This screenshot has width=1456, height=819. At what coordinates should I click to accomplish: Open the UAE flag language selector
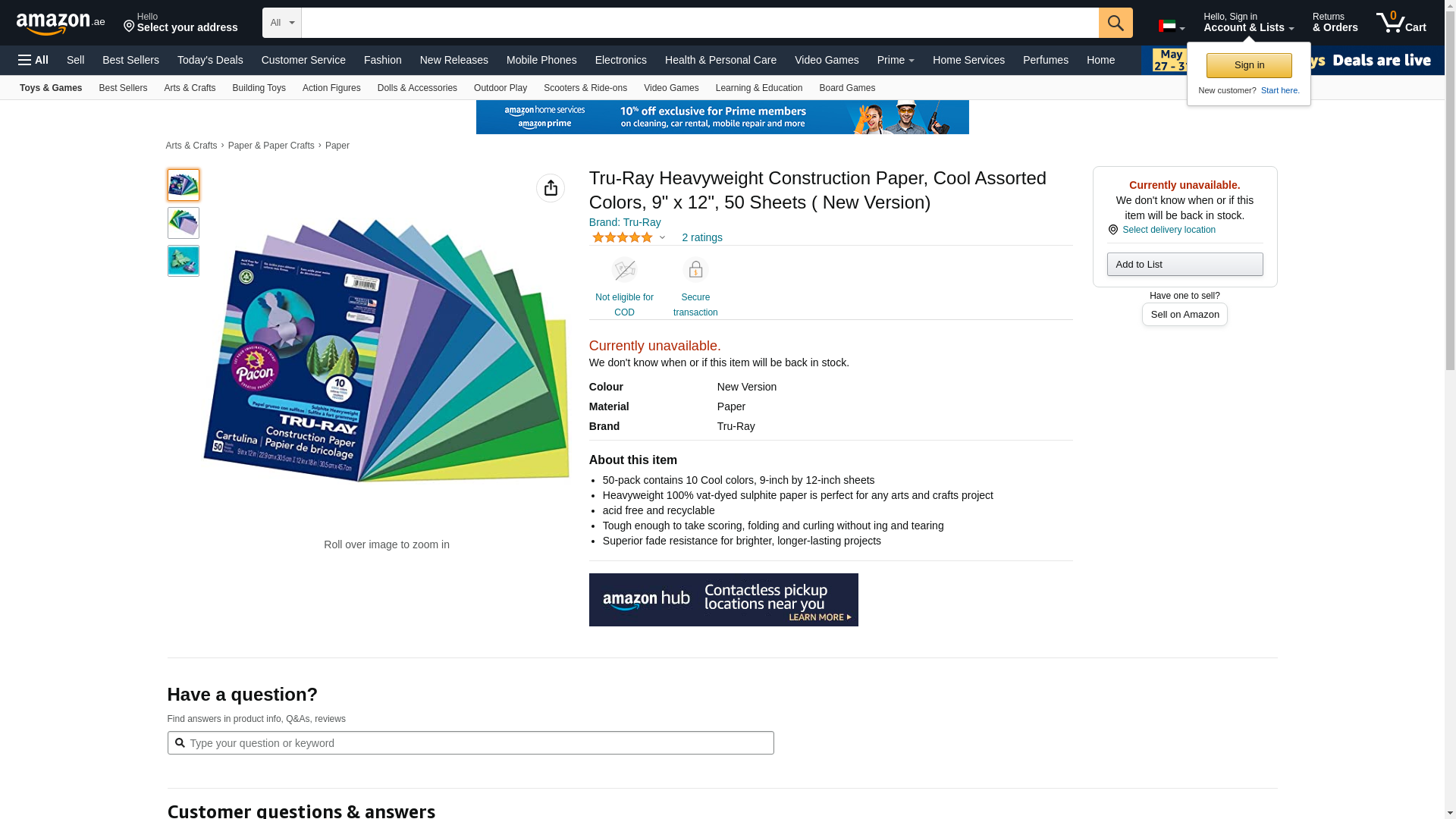click(1172, 27)
